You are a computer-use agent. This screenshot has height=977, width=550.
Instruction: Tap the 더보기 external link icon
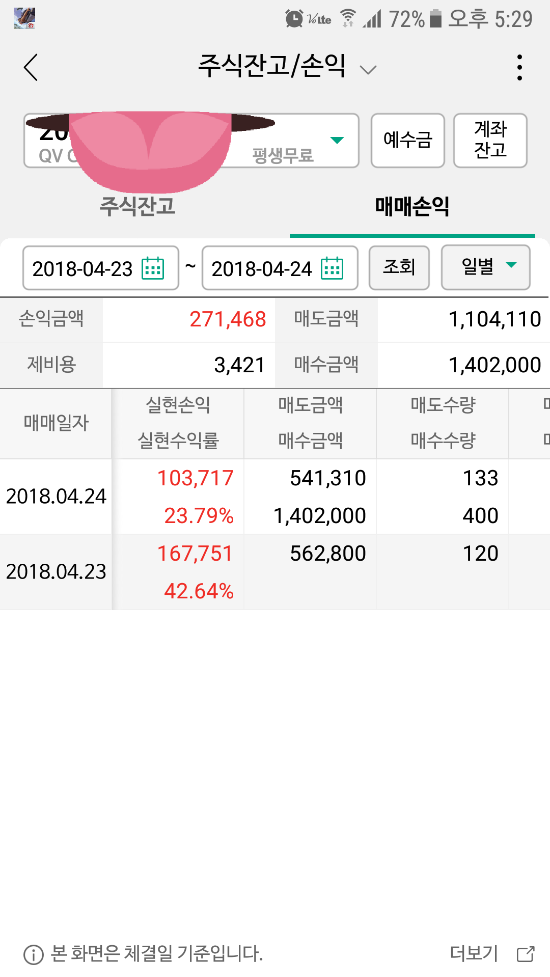[526, 953]
